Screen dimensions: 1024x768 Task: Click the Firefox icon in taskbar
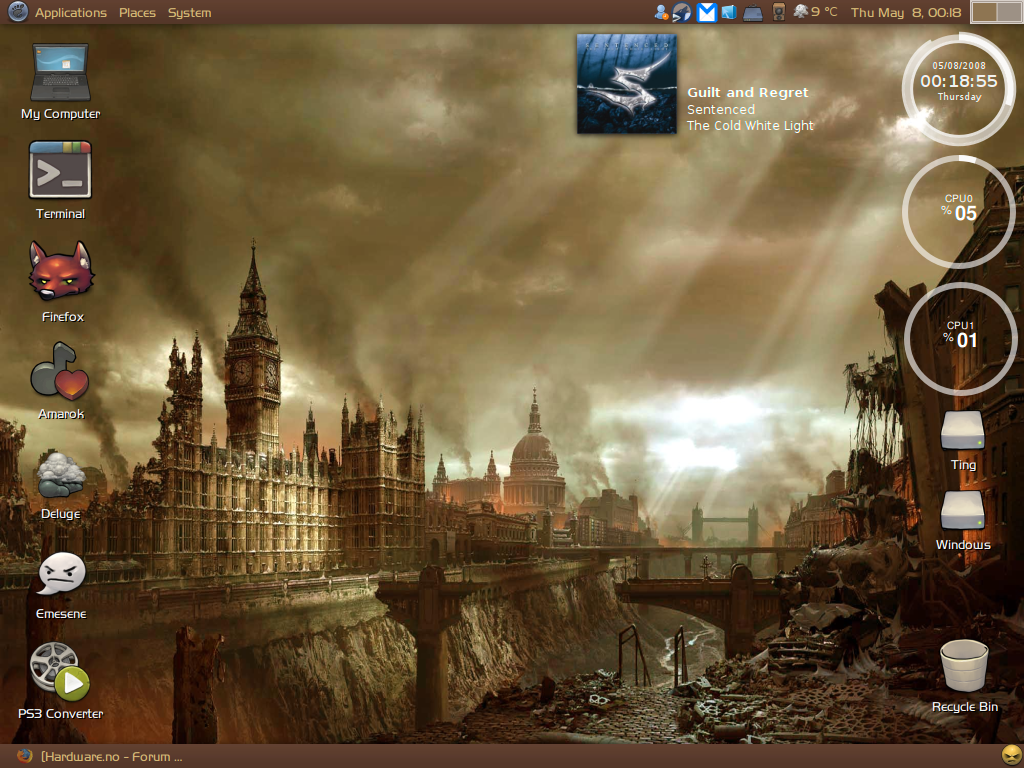pyautogui.click(x=25, y=756)
